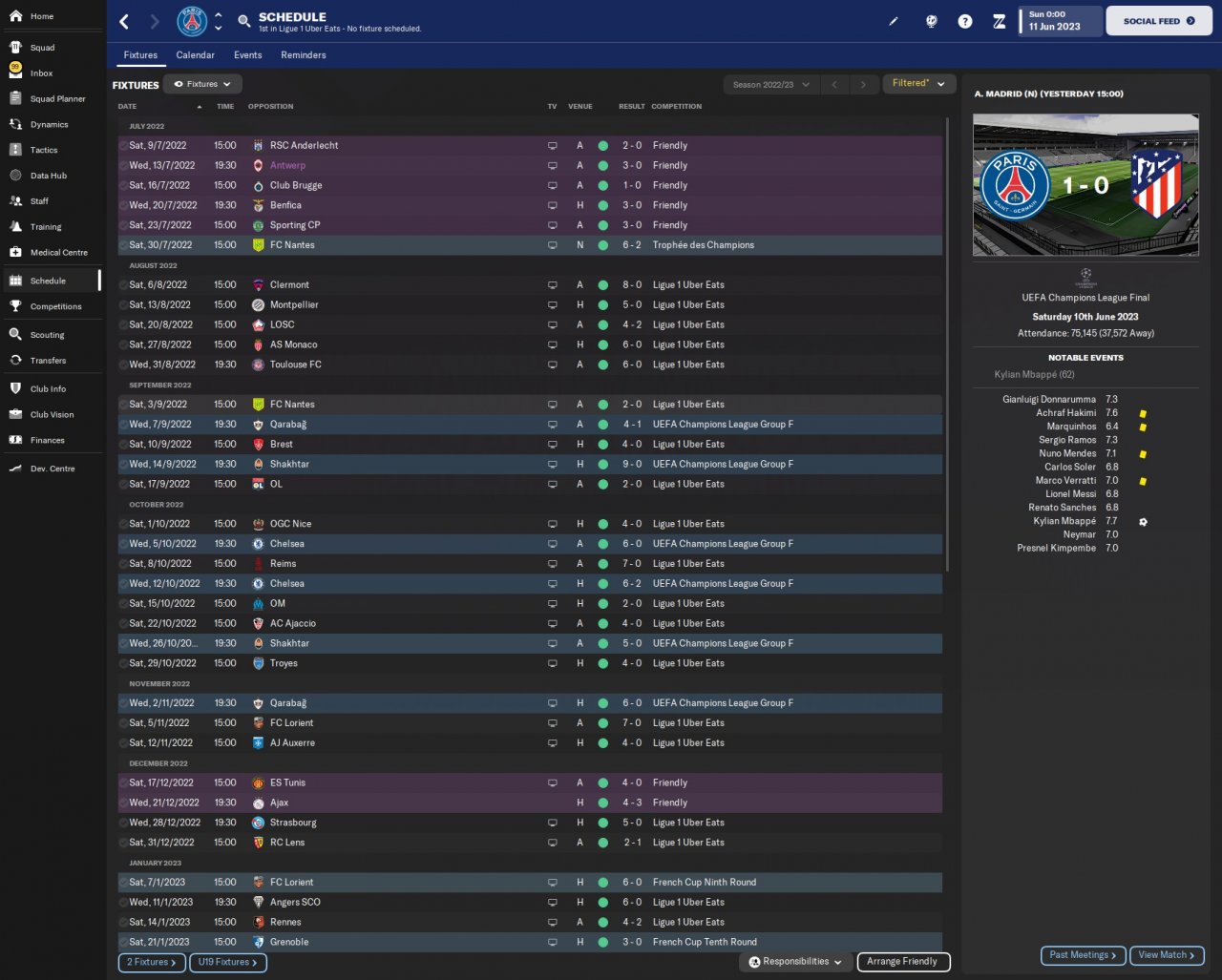Toggle the reminder circle for Sat, 17/12/2022
1222x980 pixels.
(x=123, y=782)
